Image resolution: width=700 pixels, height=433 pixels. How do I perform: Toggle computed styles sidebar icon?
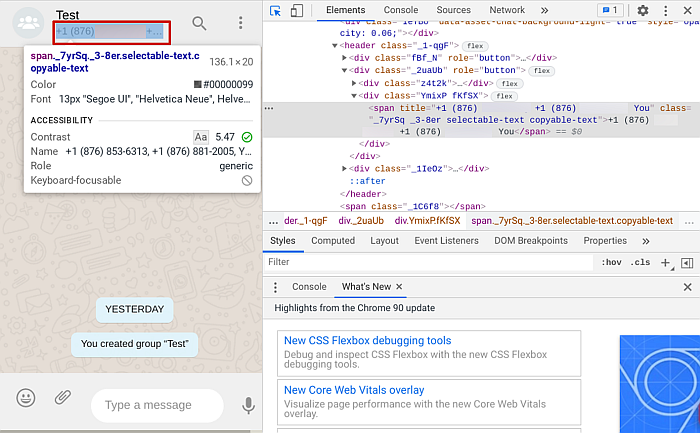pyautogui.click(x=687, y=263)
